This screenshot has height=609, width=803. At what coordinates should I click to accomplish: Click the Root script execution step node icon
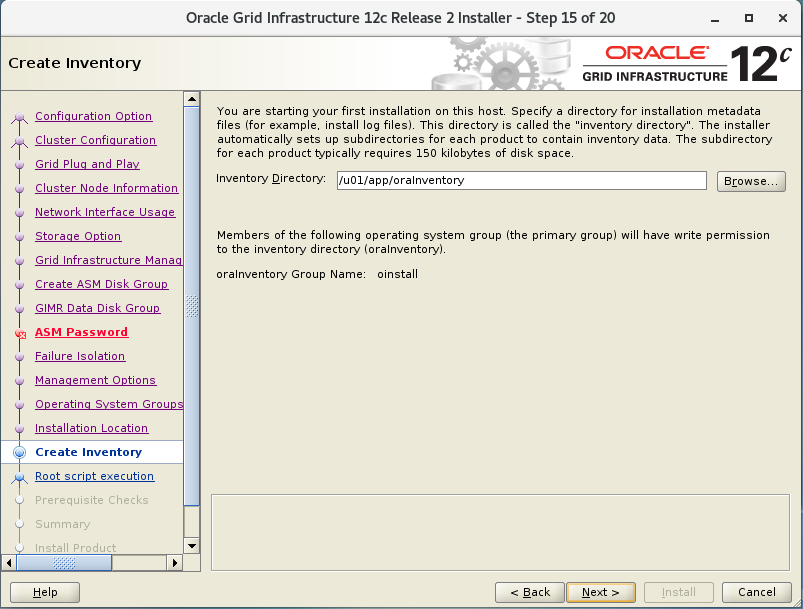coord(19,477)
